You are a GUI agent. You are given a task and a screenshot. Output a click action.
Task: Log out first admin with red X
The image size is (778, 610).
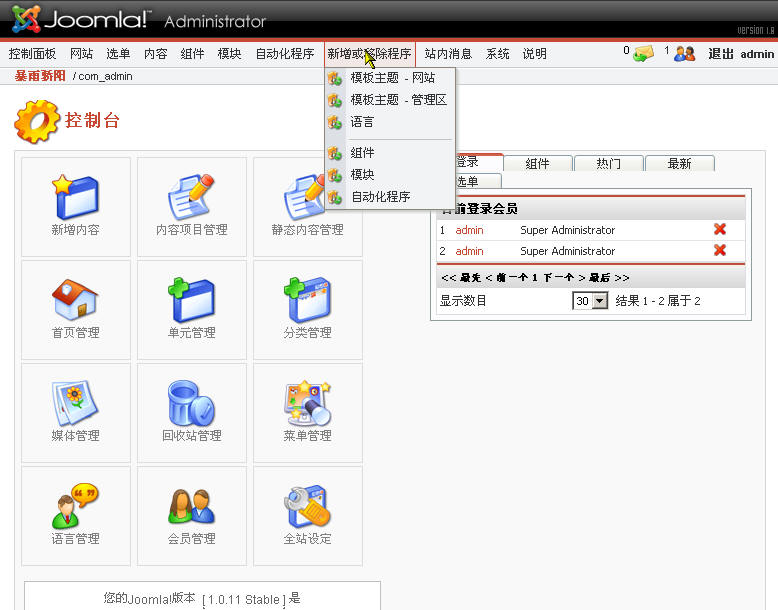[x=719, y=229]
